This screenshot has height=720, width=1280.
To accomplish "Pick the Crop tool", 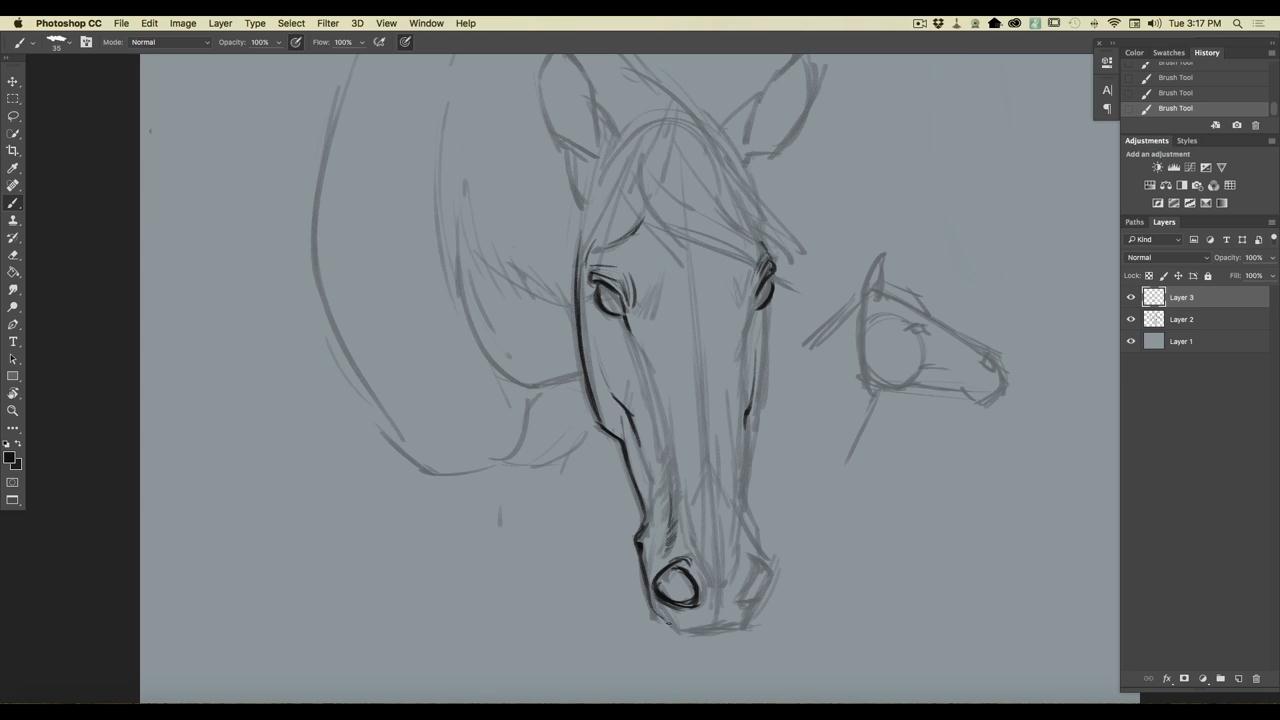I will 13,151.
